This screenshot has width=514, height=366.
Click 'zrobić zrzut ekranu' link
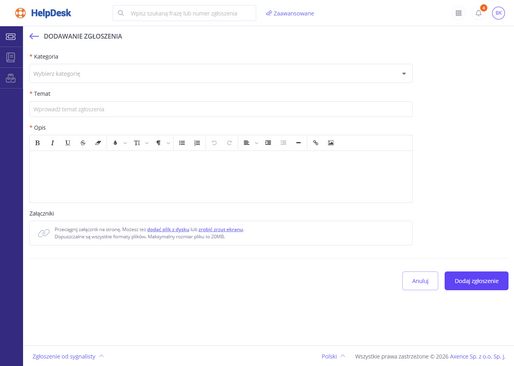pyautogui.click(x=221, y=229)
